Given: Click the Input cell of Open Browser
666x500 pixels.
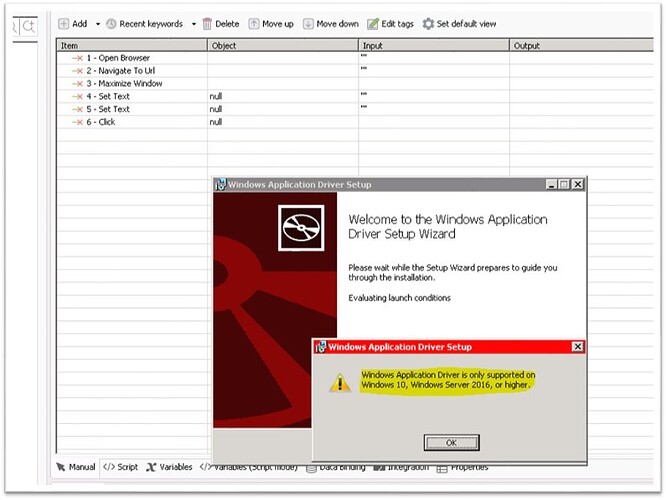Looking at the screenshot, I should click(434, 58).
